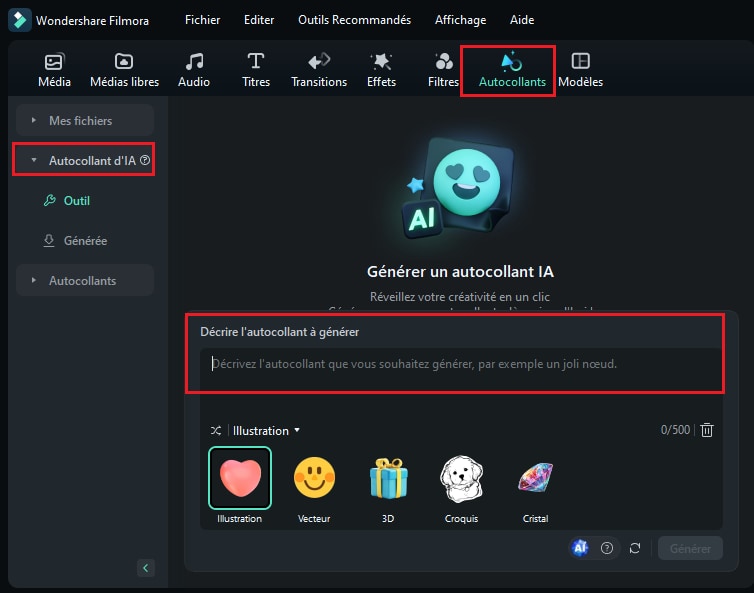Image resolution: width=754 pixels, height=593 pixels.
Task: Choose the Cristal gem style
Action: pos(535,478)
